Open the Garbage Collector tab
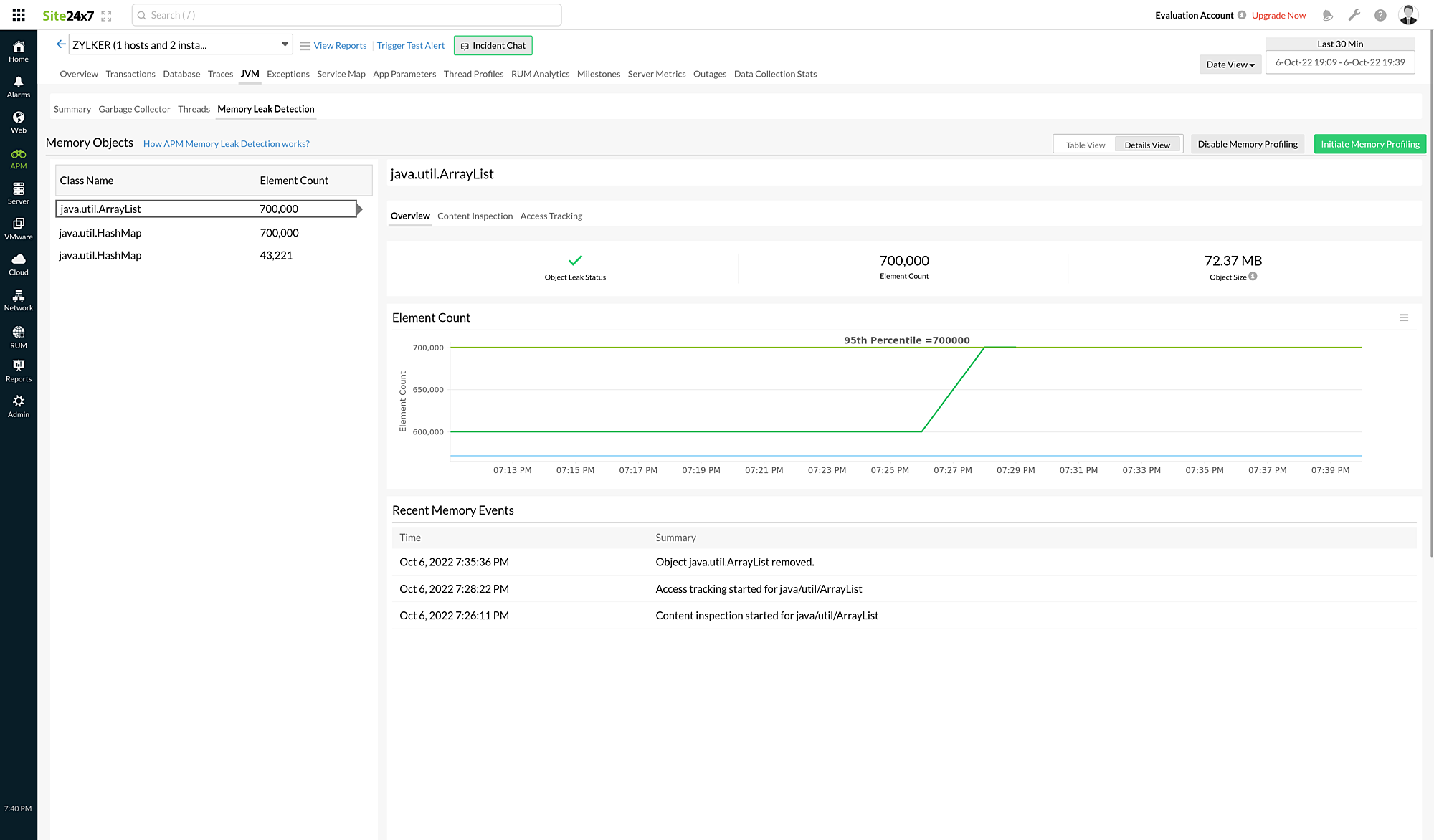 tap(134, 109)
